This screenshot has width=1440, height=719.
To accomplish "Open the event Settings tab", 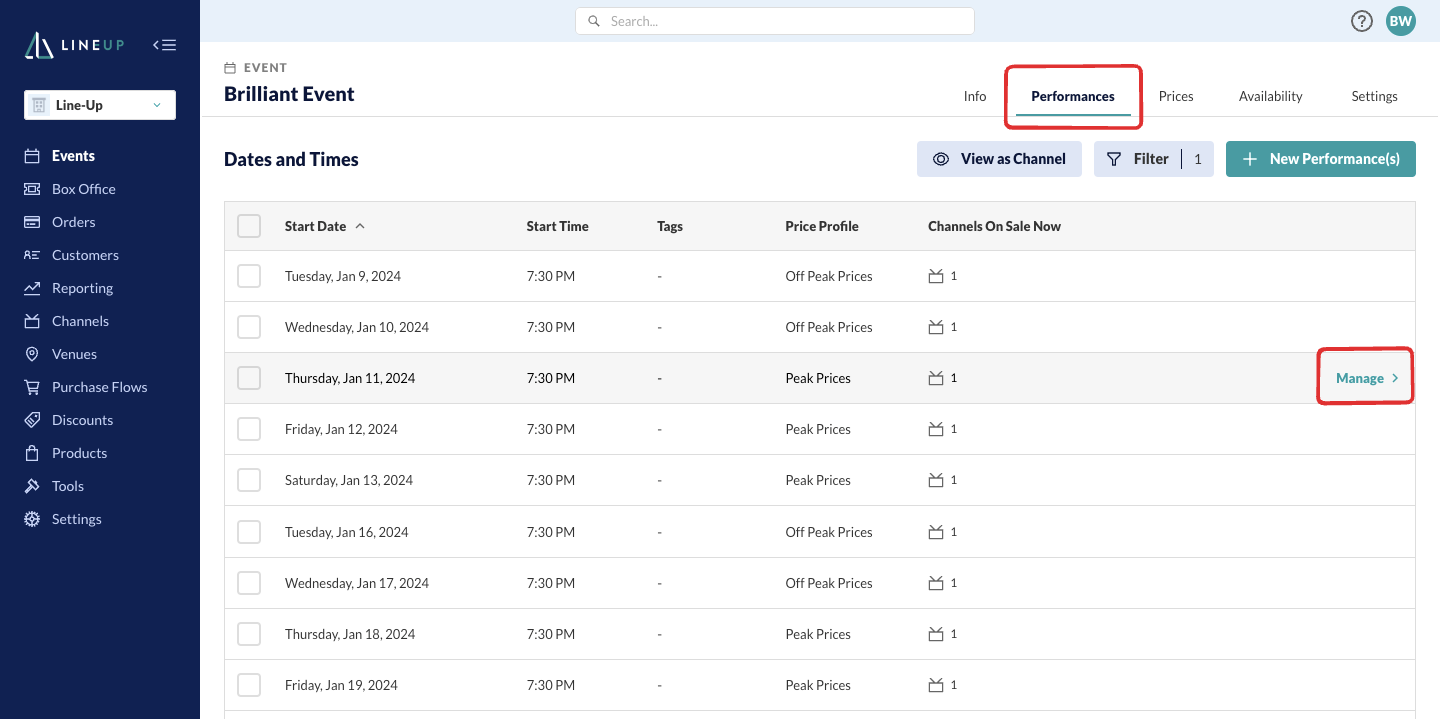I will [1374, 96].
